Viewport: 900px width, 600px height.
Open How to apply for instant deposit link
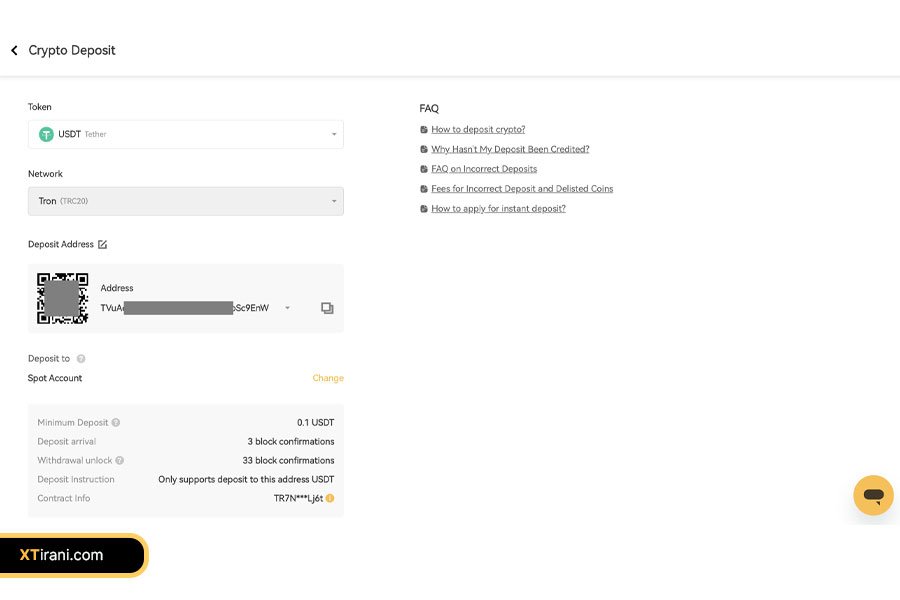coord(498,209)
